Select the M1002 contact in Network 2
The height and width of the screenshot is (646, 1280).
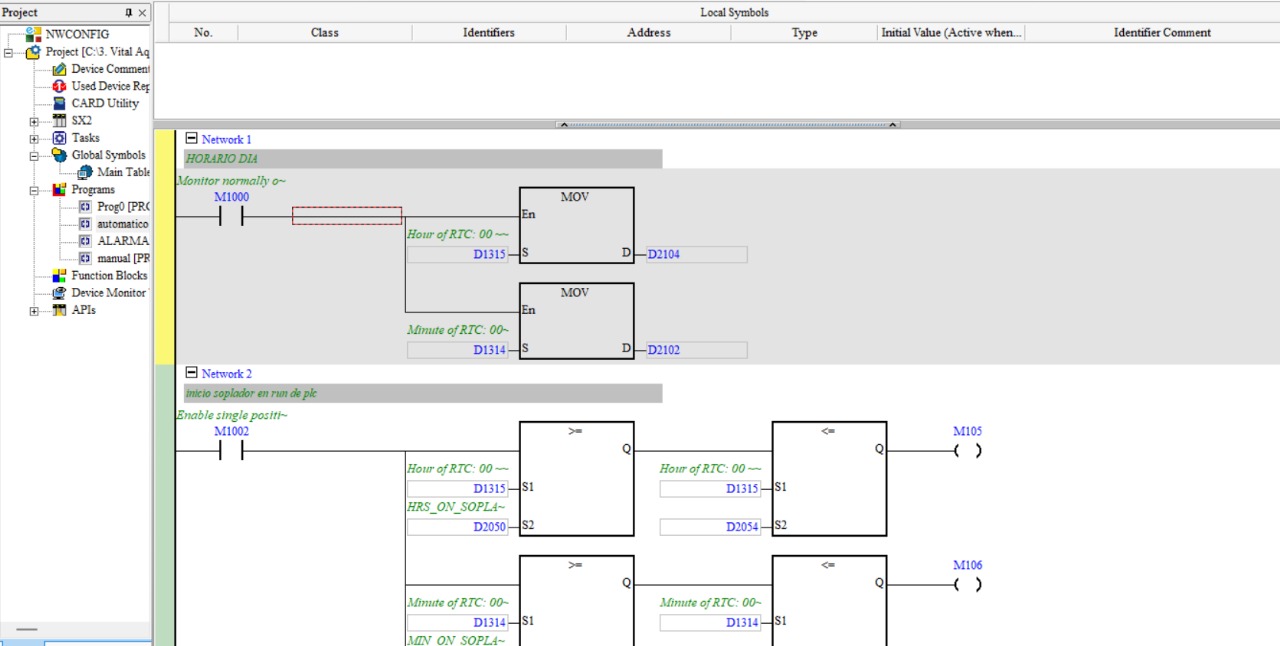coord(232,450)
